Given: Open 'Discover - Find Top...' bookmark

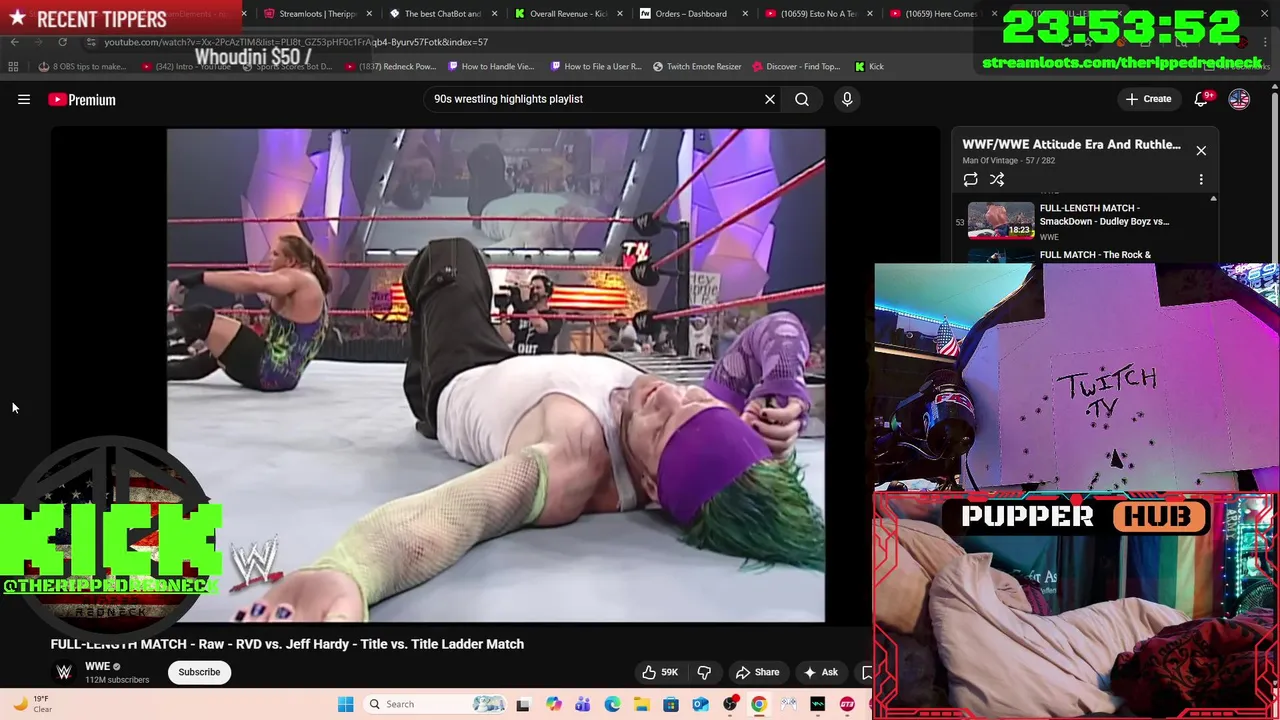Looking at the screenshot, I should pos(797,66).
